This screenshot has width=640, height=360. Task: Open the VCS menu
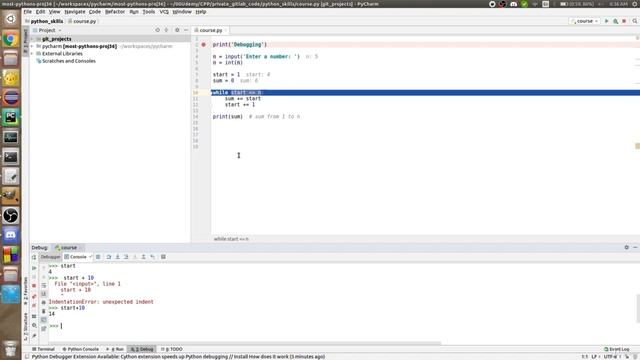tap(164, 12)
